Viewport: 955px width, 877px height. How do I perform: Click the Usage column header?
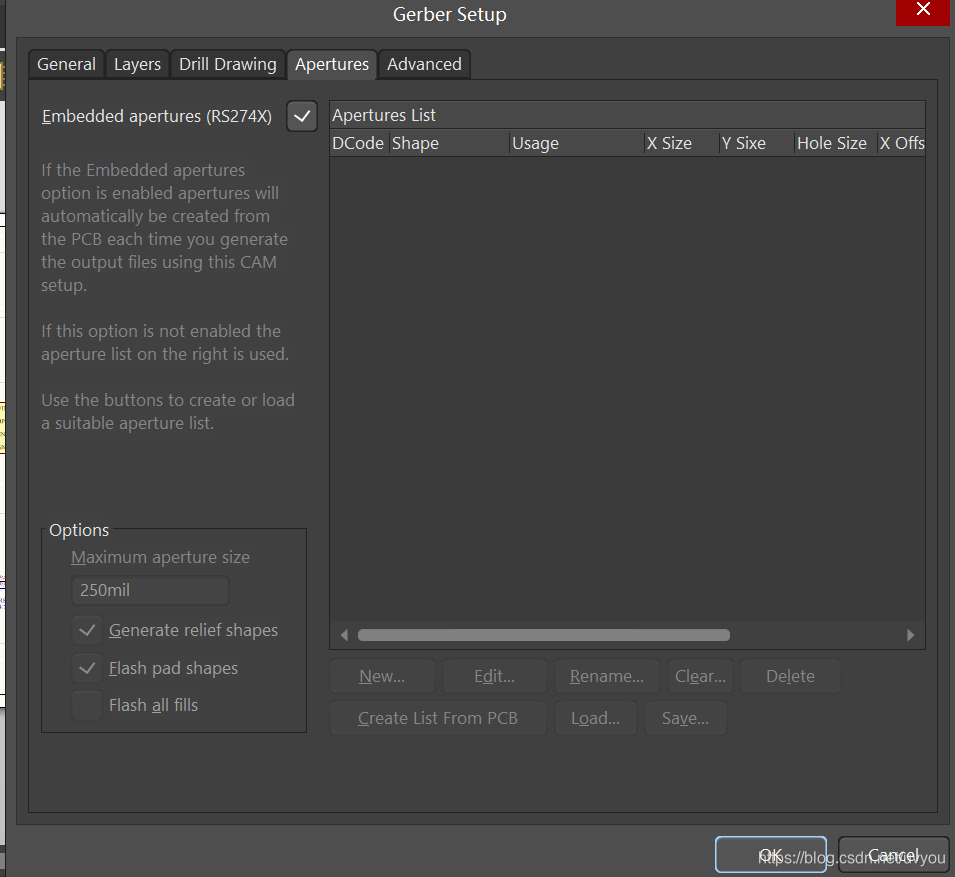[575, 143]
